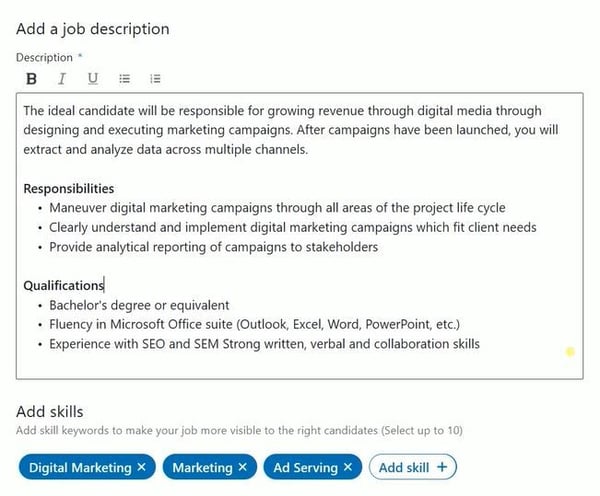
Task: Click the opening paragraph of the description
Action: tap(291, 130)
